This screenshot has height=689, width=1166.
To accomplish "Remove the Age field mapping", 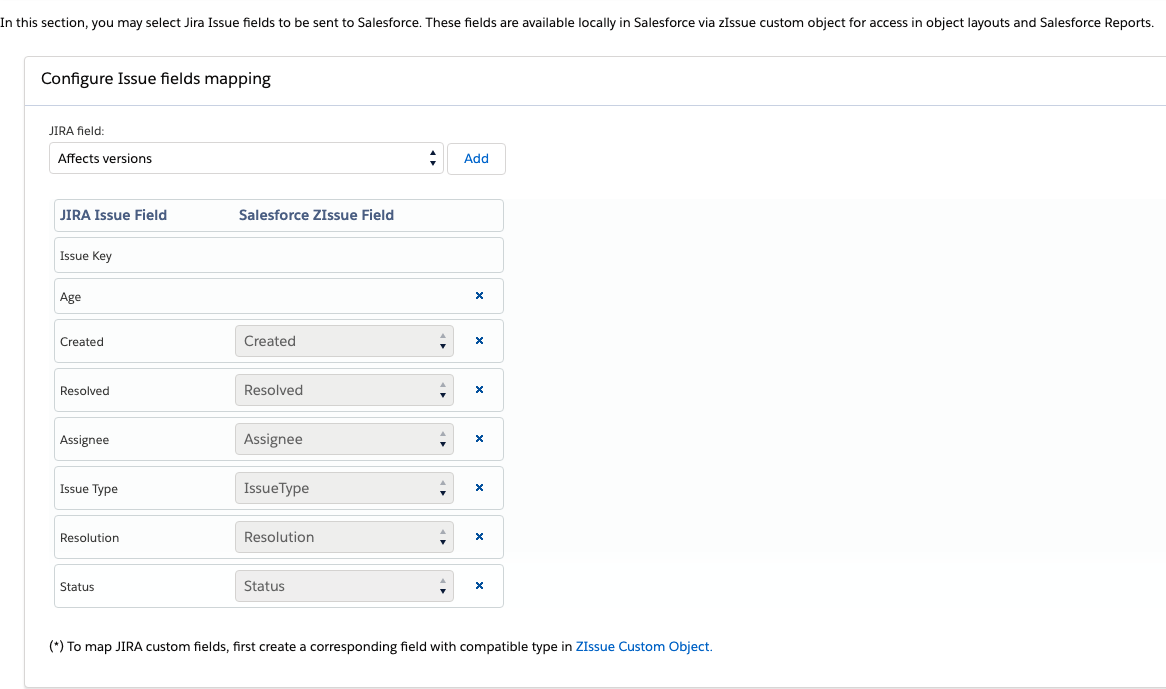I will pyautogui.click(x=479, y=296).
